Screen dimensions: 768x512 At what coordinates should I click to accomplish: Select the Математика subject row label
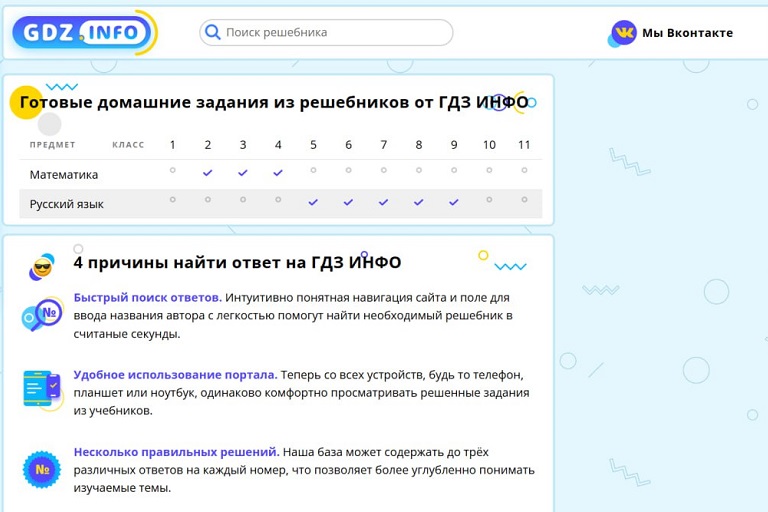64,174
